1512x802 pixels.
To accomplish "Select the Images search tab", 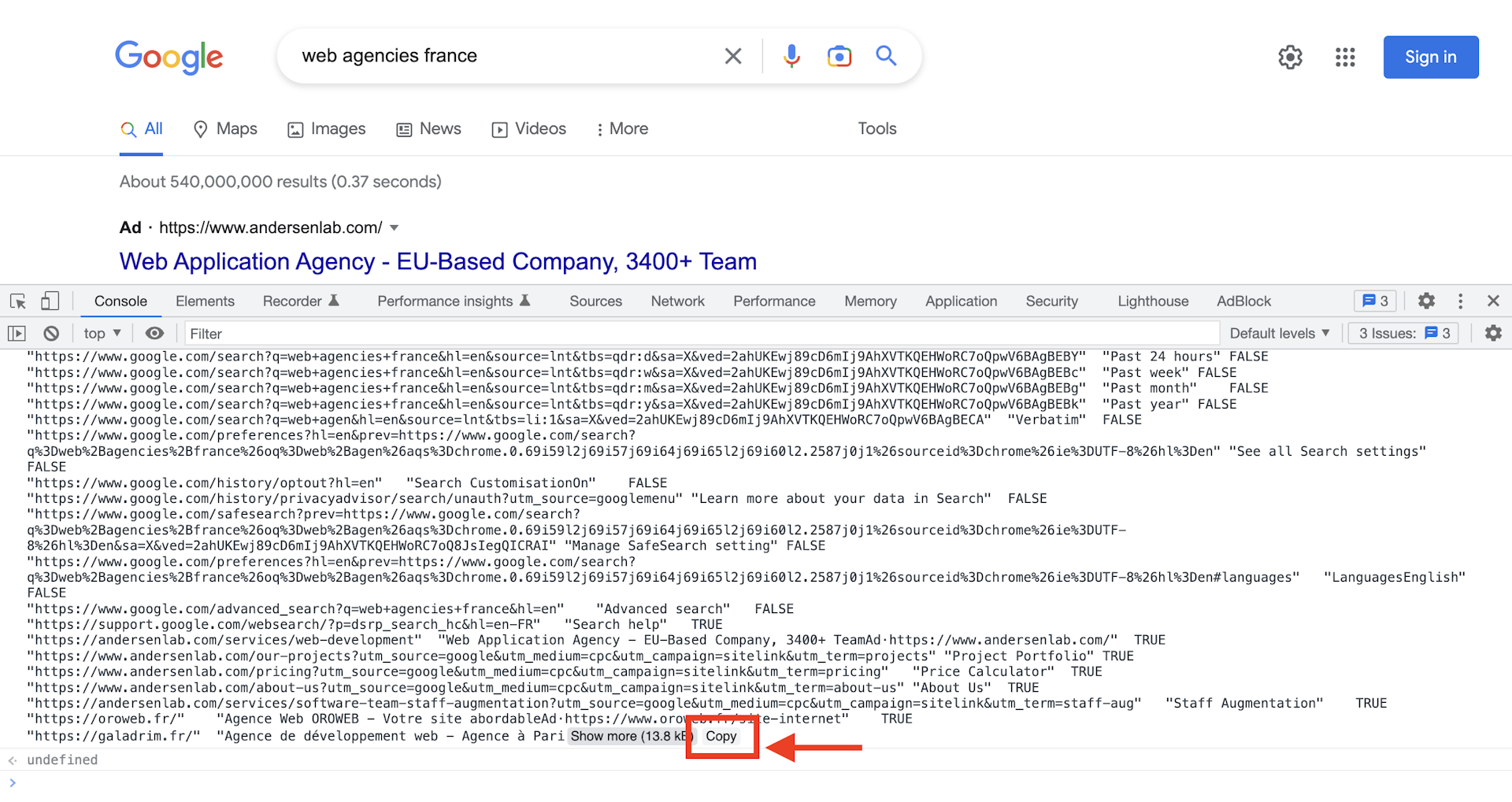I will click(x=327, y=129).
